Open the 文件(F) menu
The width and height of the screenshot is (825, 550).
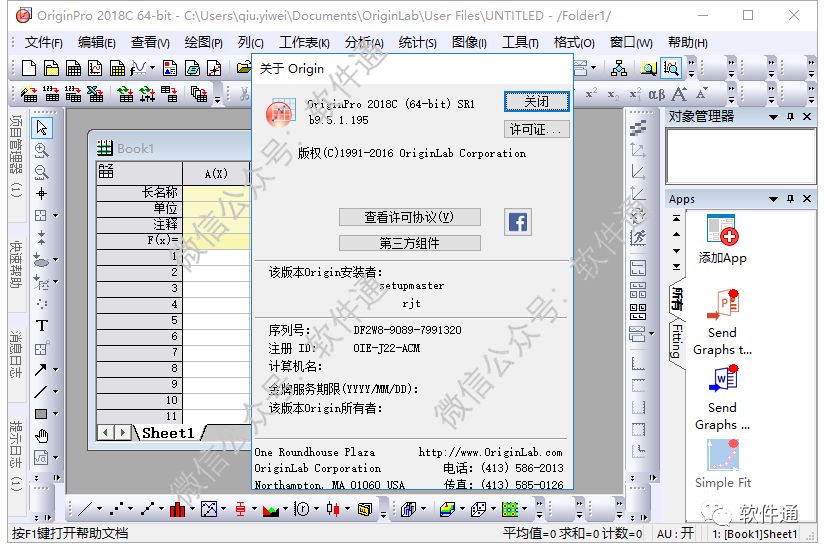tap(43, 42)
